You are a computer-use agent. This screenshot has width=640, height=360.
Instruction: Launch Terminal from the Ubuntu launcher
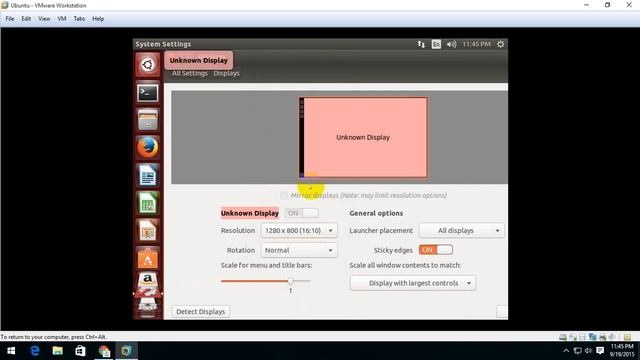[x=148, y=93]
